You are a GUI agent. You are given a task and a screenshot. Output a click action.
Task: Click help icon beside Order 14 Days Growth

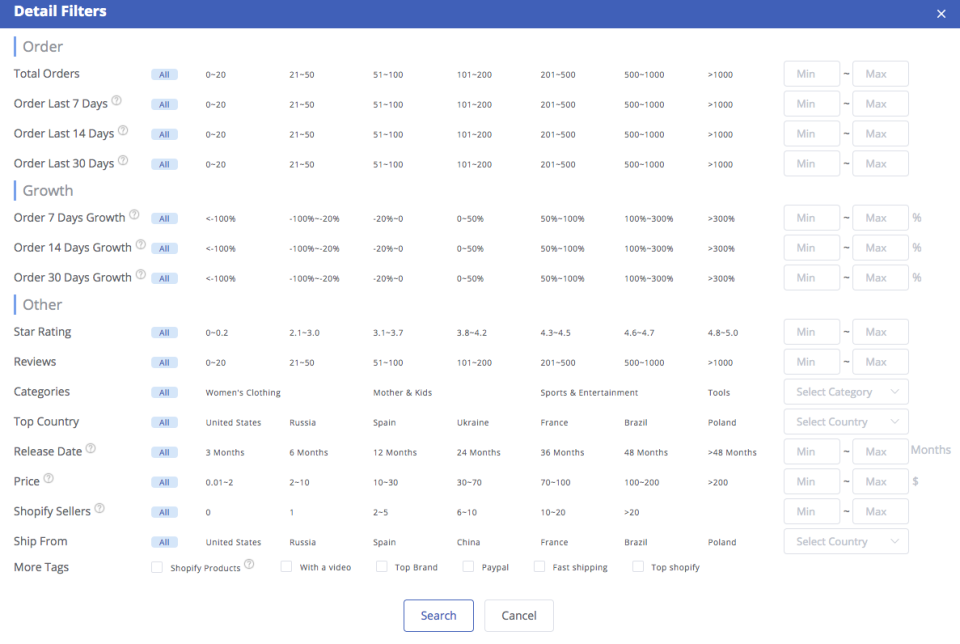(x=140, y=245)
